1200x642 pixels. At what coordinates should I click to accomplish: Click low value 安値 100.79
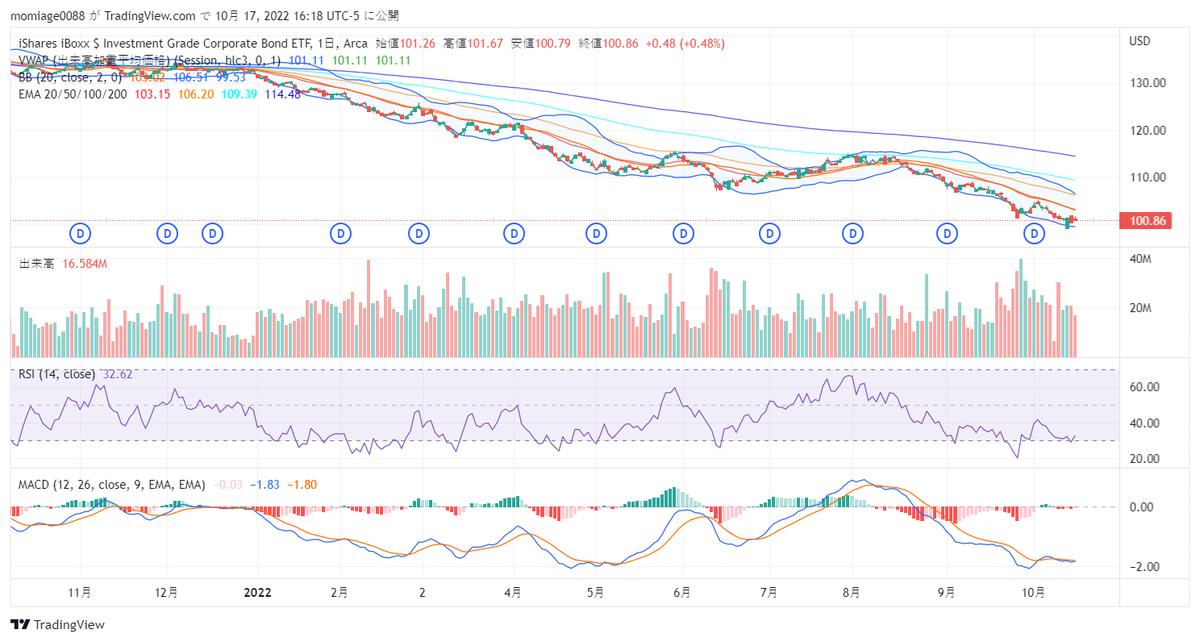tap(540, 44)
